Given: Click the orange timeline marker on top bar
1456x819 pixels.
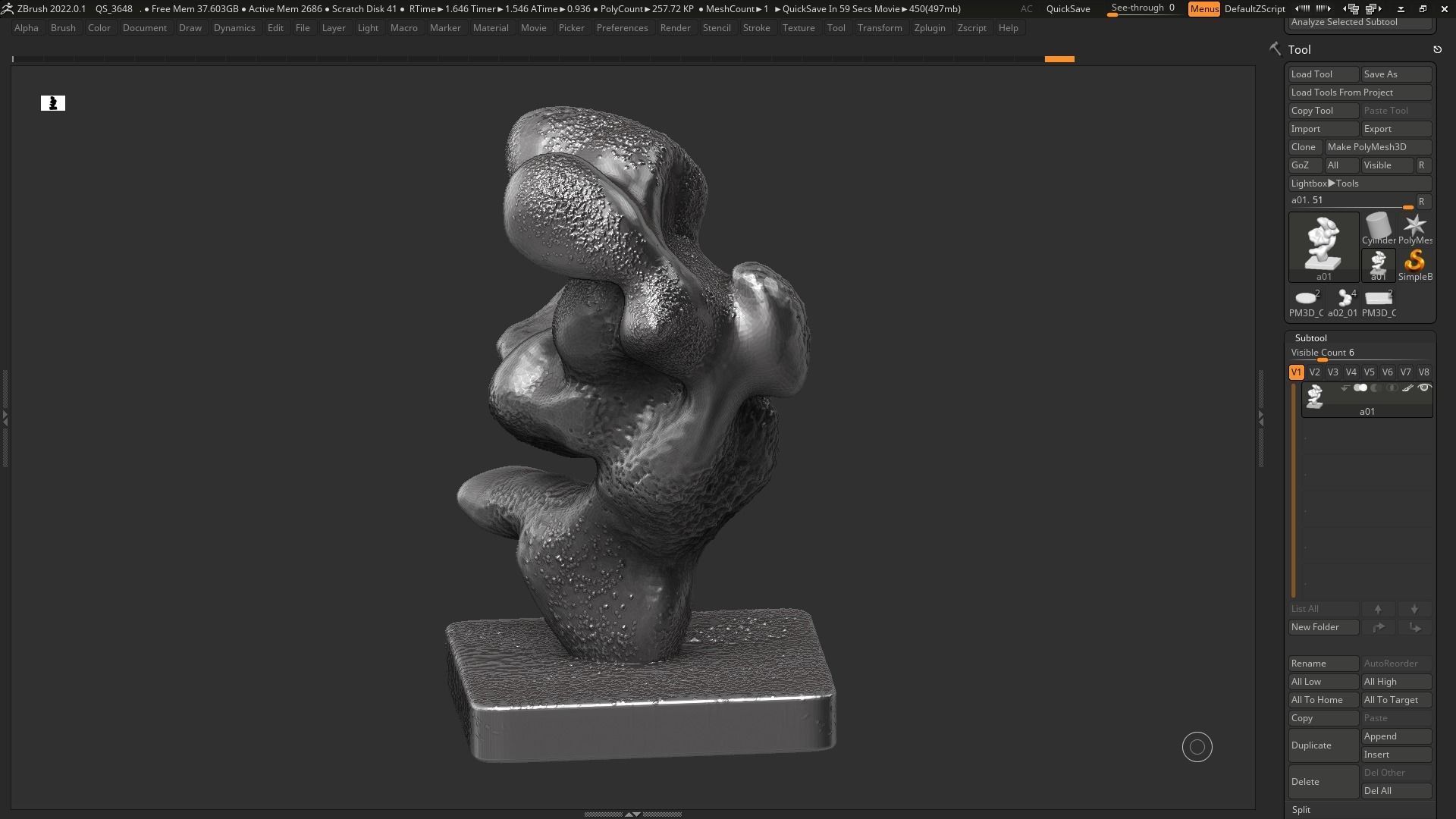Looking at the screenshot, I should (1059, 59).
